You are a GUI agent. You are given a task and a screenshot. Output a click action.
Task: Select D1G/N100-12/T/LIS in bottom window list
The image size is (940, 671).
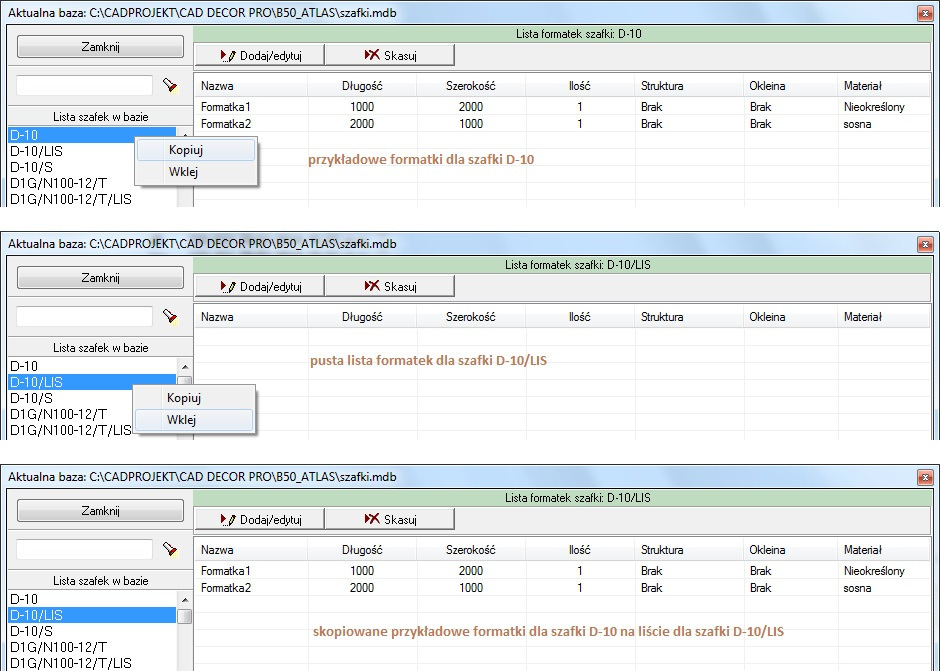[92, 663]
